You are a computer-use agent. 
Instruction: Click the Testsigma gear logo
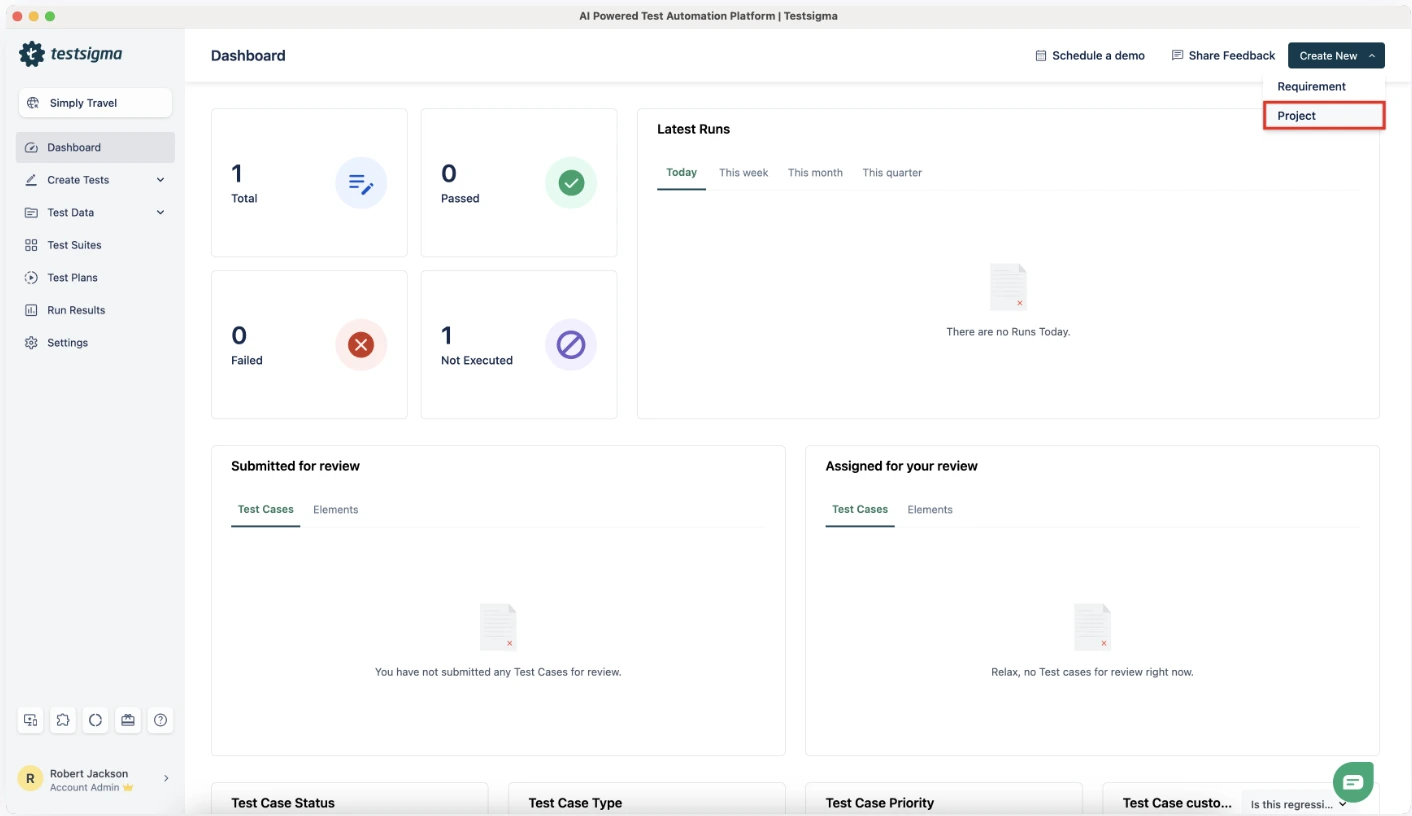32,54
